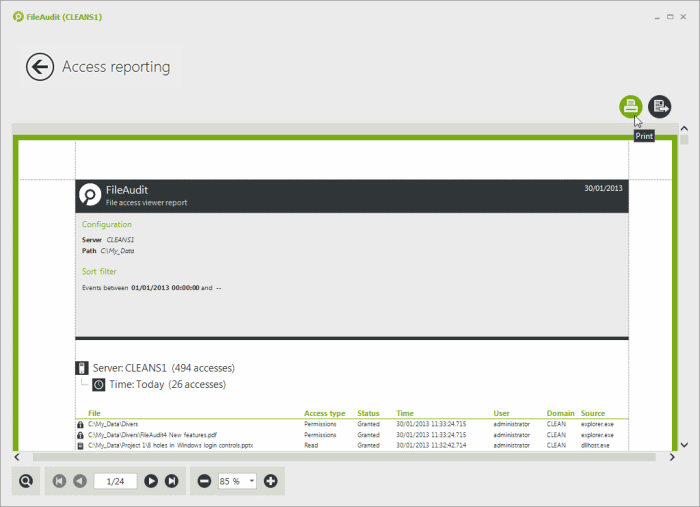Screen dimensions: 700x507
Task: Click the back arrow beside Access reporting
Action: tap(40, 67)
